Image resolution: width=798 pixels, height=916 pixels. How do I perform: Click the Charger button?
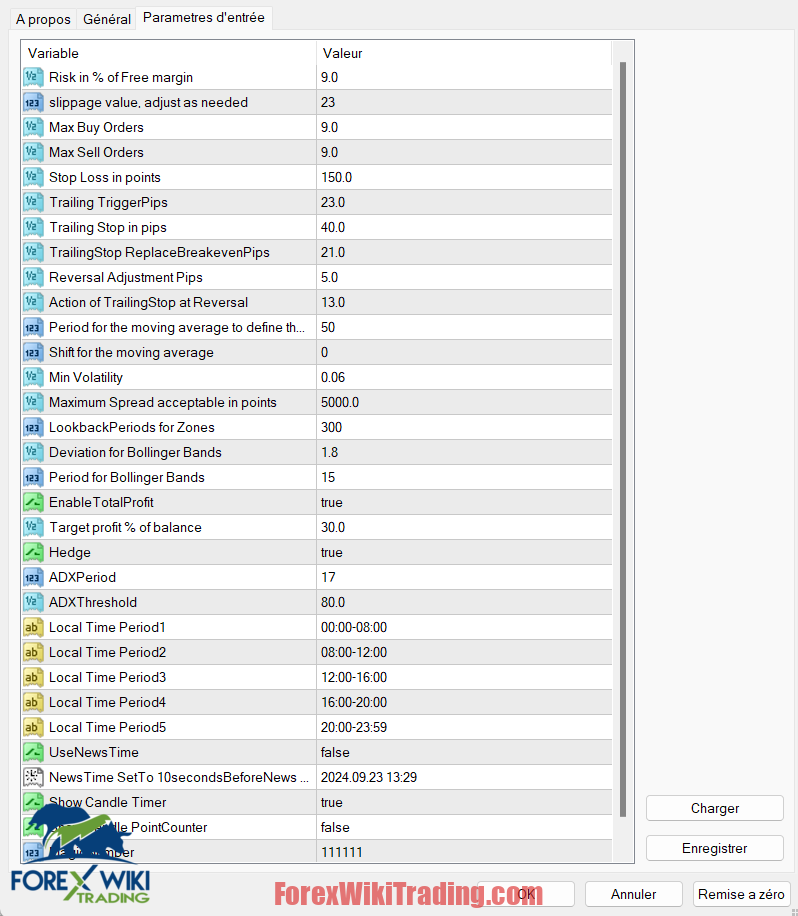coord(714,808)
